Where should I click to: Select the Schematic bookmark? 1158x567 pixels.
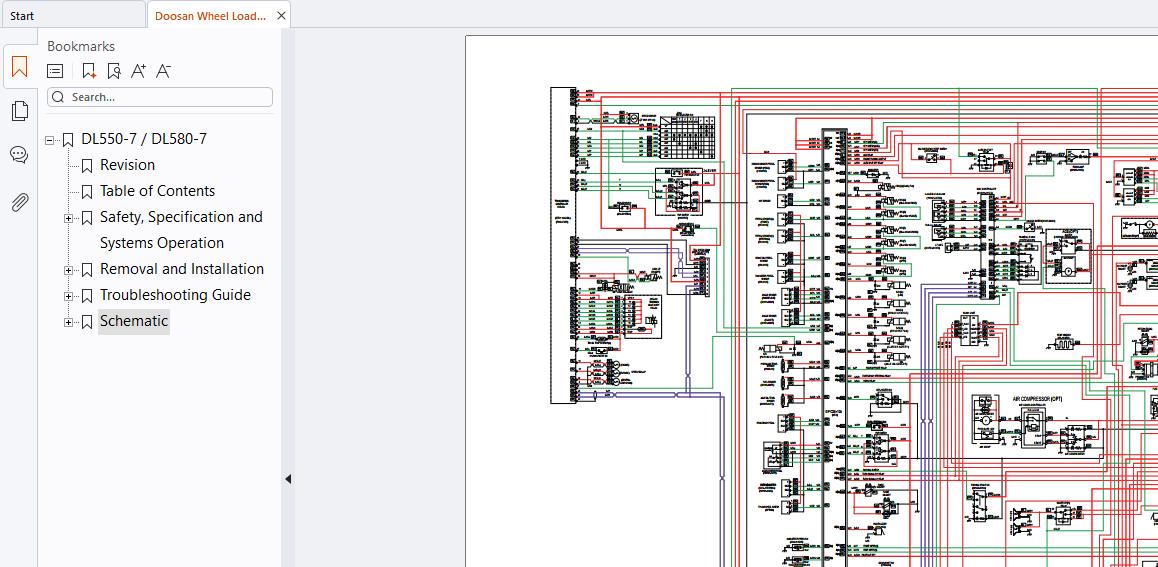click(134, 320)
